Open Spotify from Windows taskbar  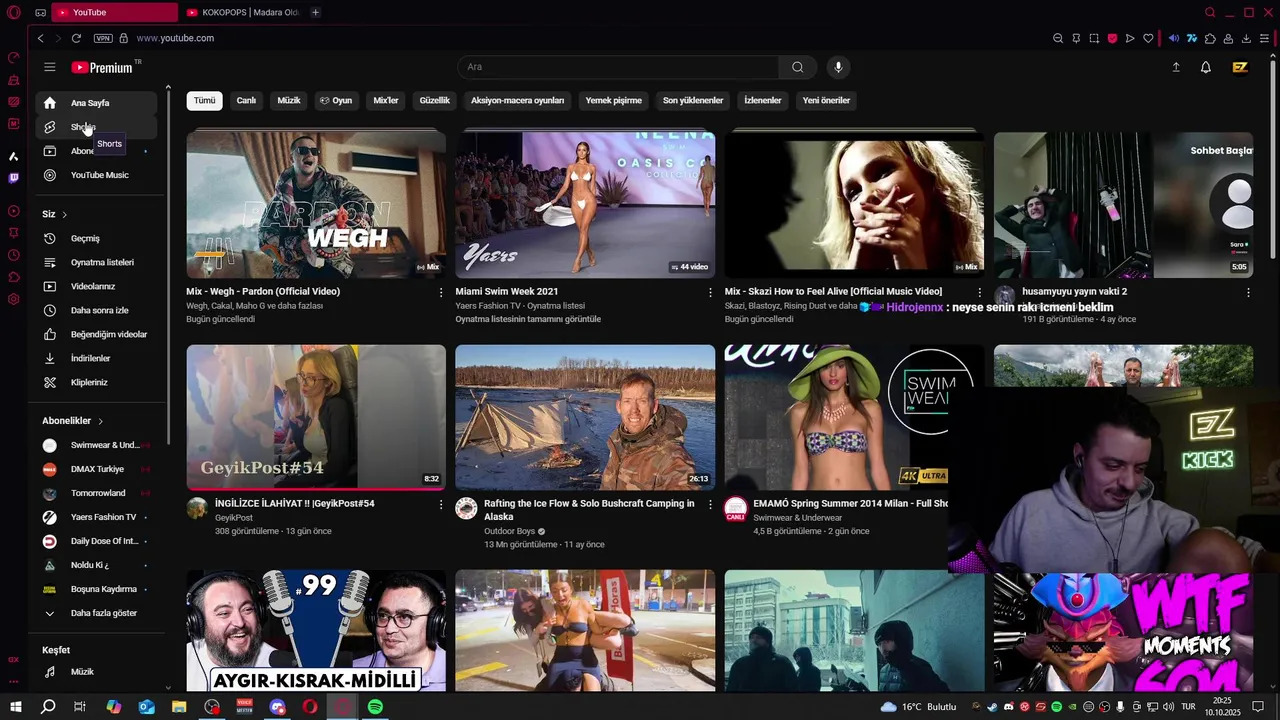375,707
